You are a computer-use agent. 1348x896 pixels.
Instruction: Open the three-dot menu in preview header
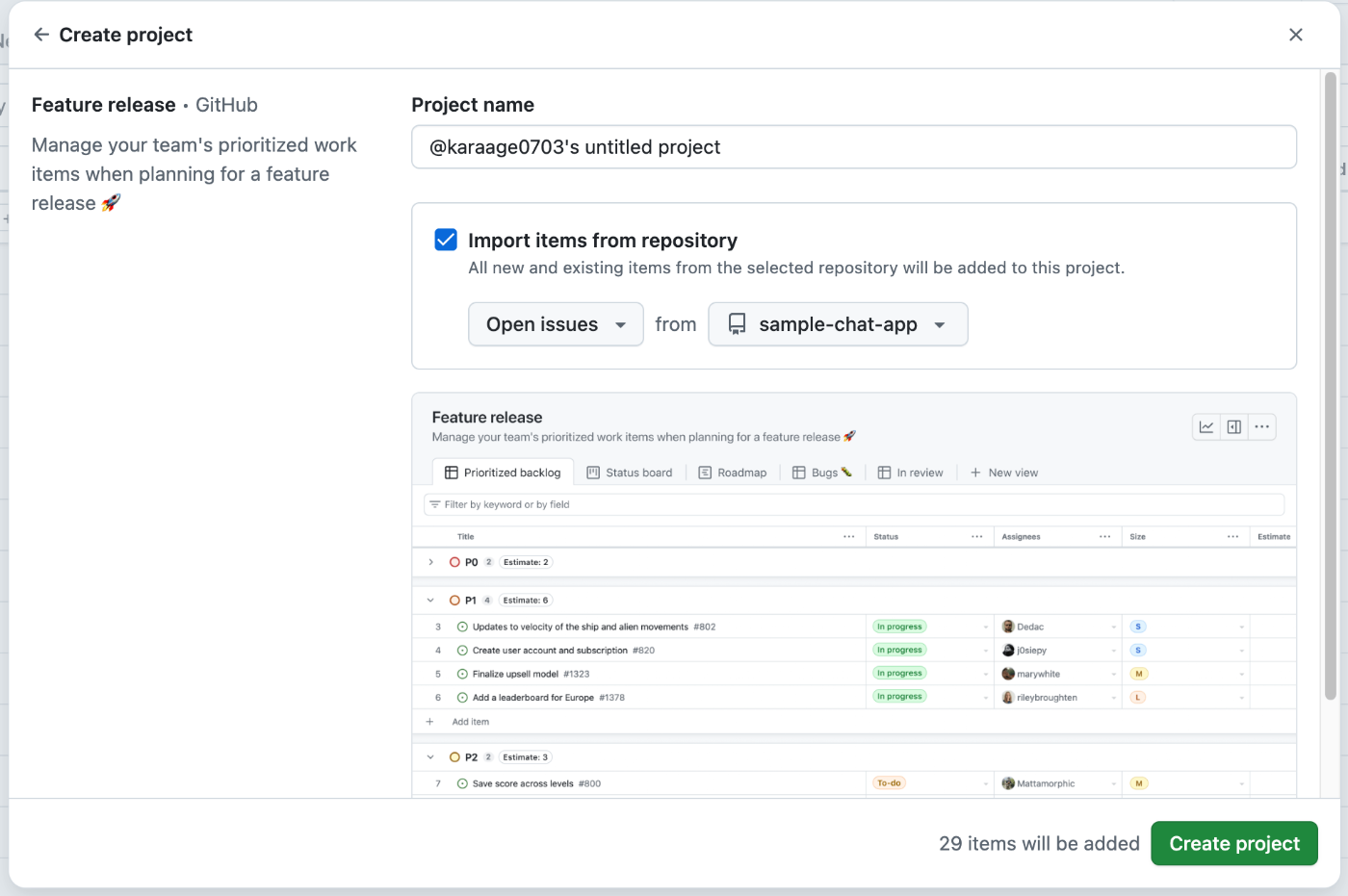coord(1262,427)
